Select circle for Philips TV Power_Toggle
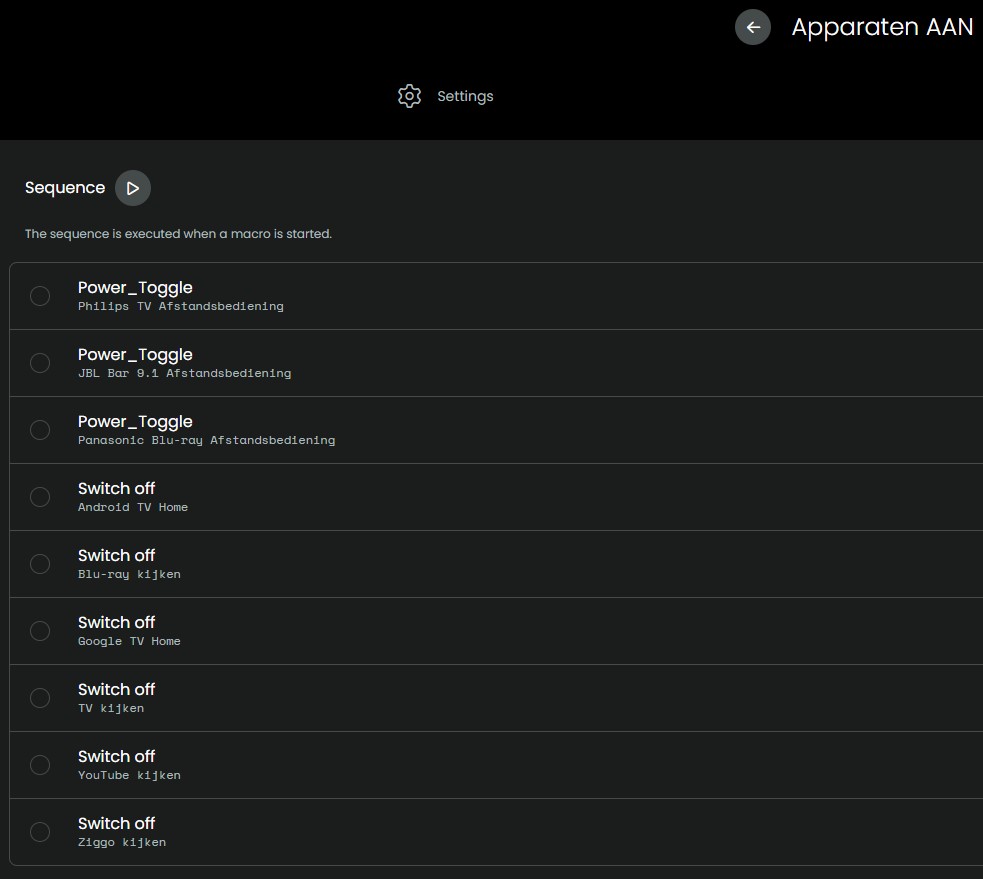Image resolution: width=983 pixels, height=879 pixels. [x=40, y=296]
